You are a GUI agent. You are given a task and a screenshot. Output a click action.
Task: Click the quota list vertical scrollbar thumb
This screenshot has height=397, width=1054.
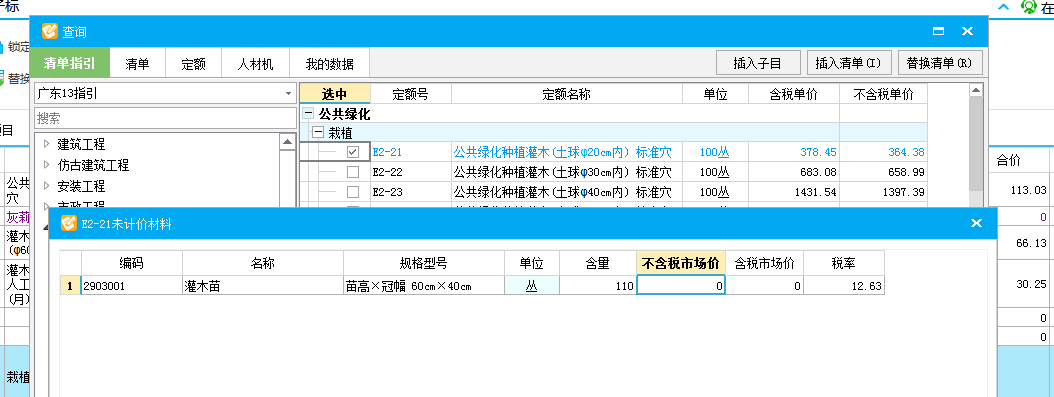point(976,143)
